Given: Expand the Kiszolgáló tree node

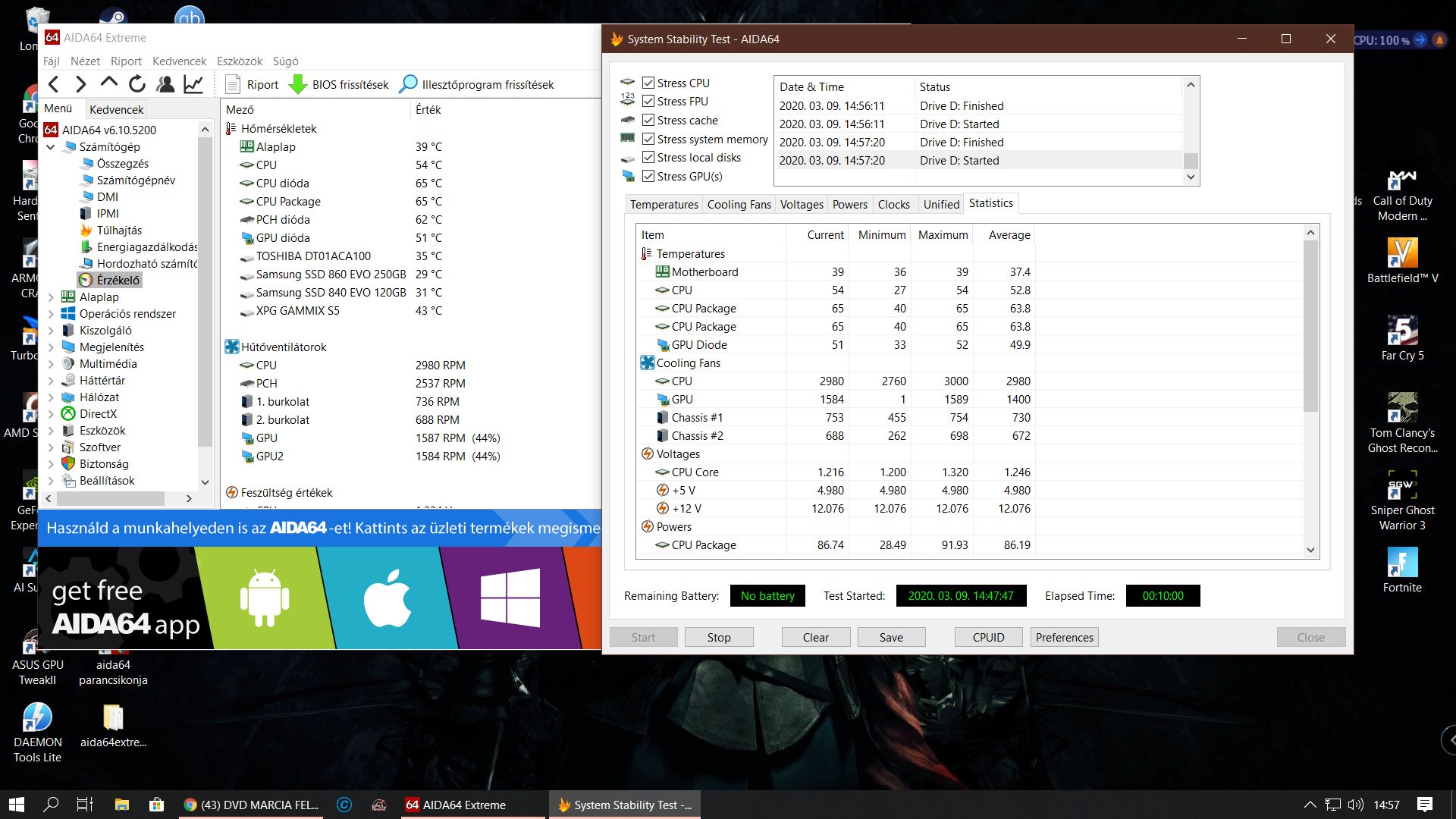Looking at the screenshot, I should [51, 330].
